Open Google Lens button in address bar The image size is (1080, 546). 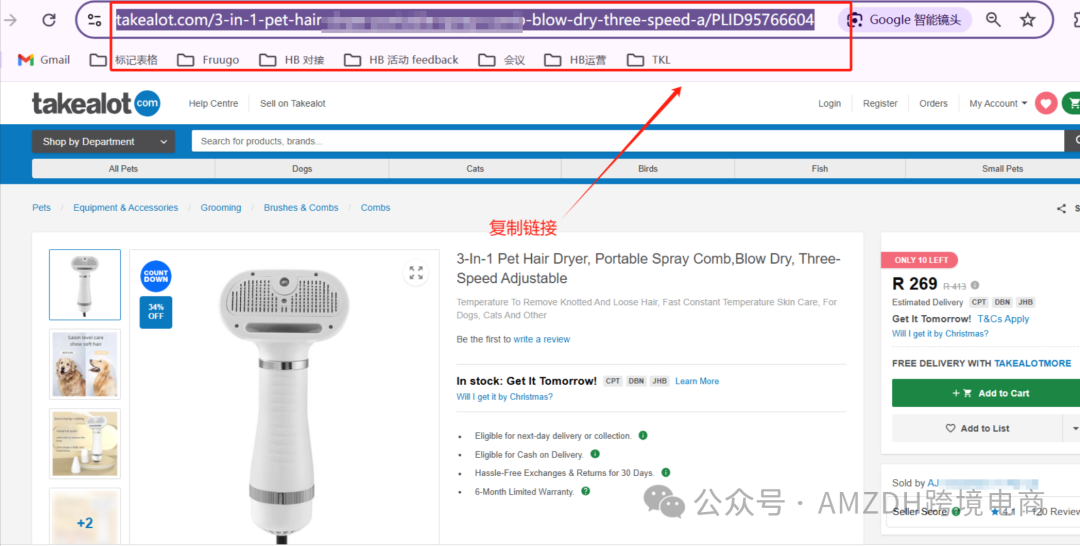904,20
